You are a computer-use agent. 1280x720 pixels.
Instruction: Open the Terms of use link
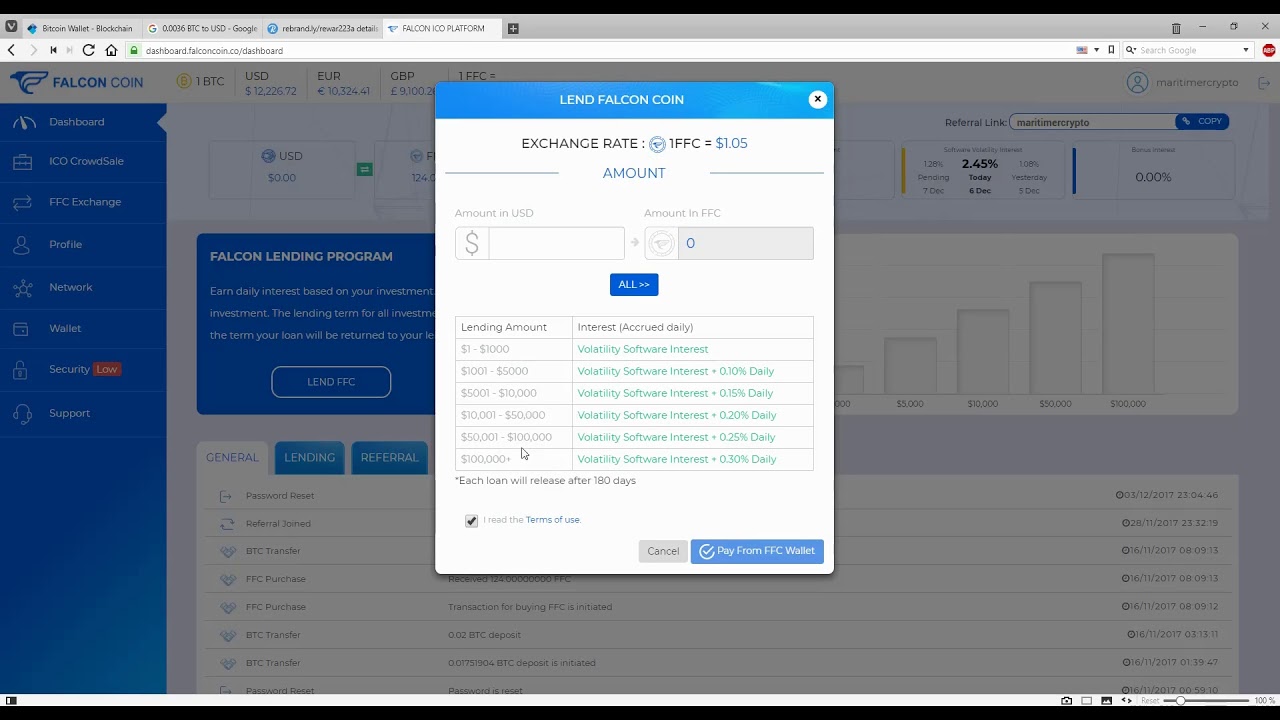553,520
